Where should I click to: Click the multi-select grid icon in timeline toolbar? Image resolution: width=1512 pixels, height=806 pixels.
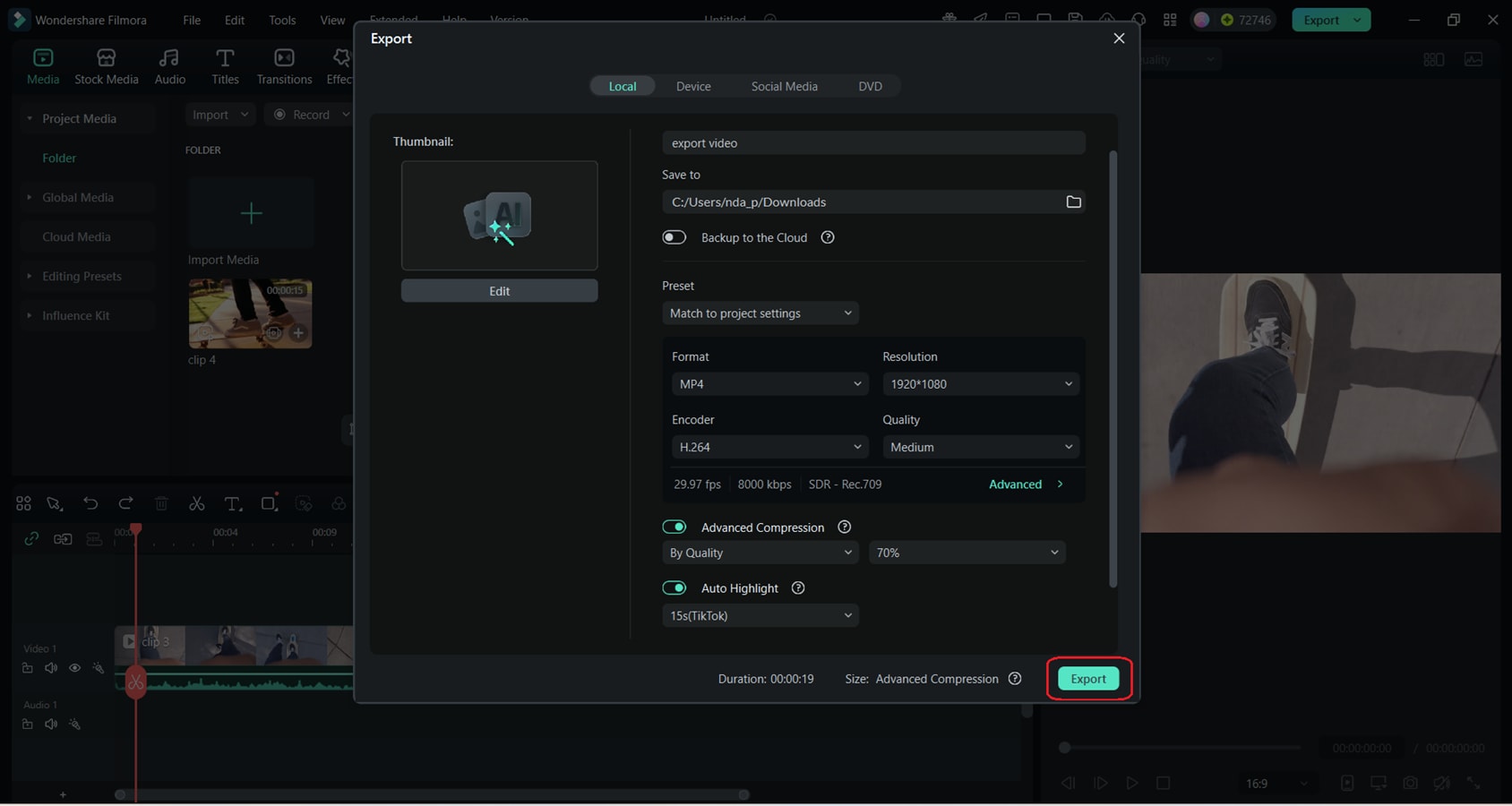(x=23, y=503)
